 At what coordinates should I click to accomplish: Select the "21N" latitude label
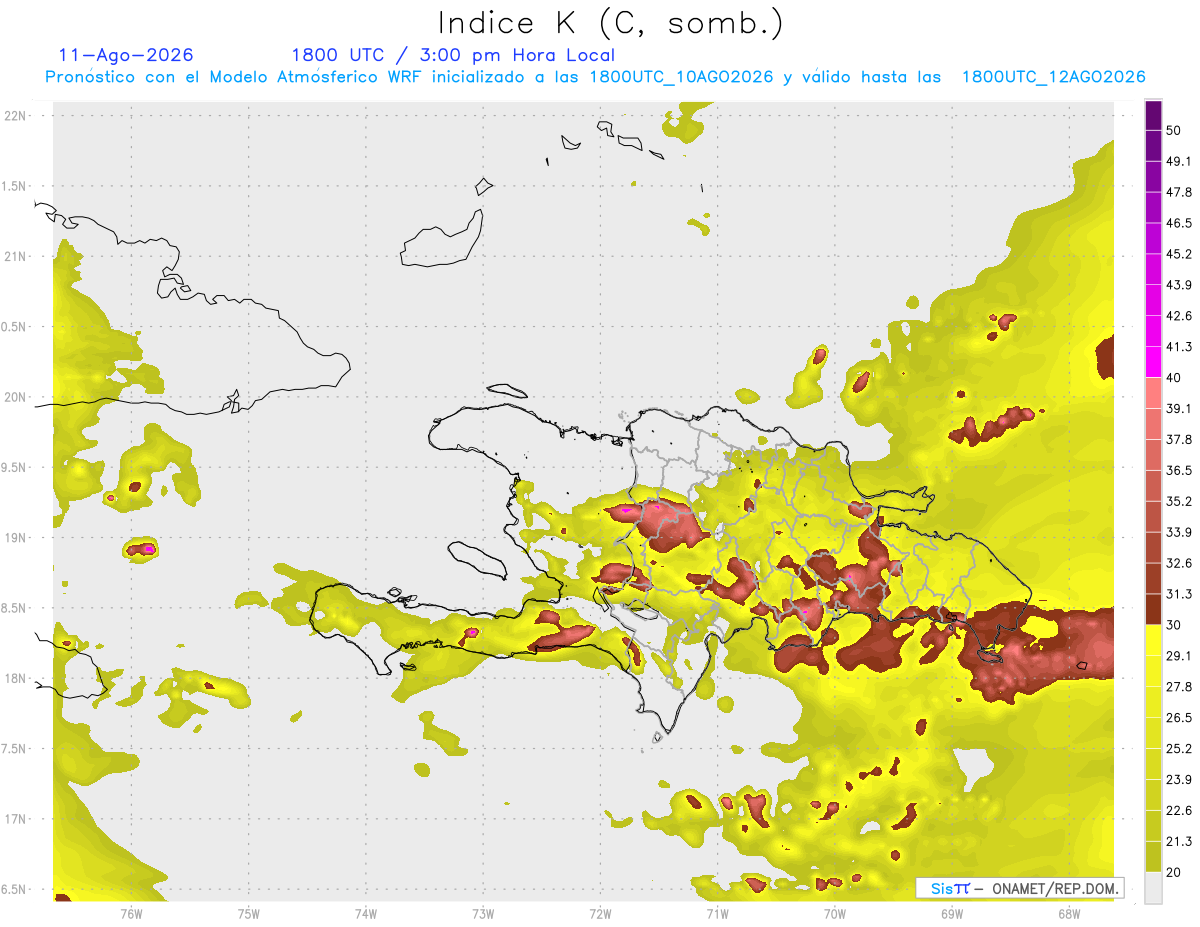pyautogui.click(x=14, y=256)
